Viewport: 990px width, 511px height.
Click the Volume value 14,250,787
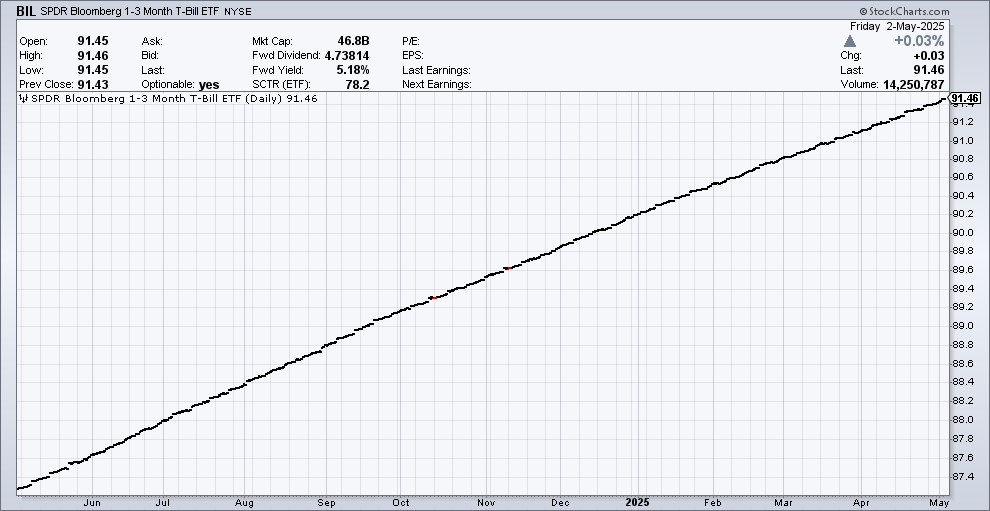pos(914,85)
